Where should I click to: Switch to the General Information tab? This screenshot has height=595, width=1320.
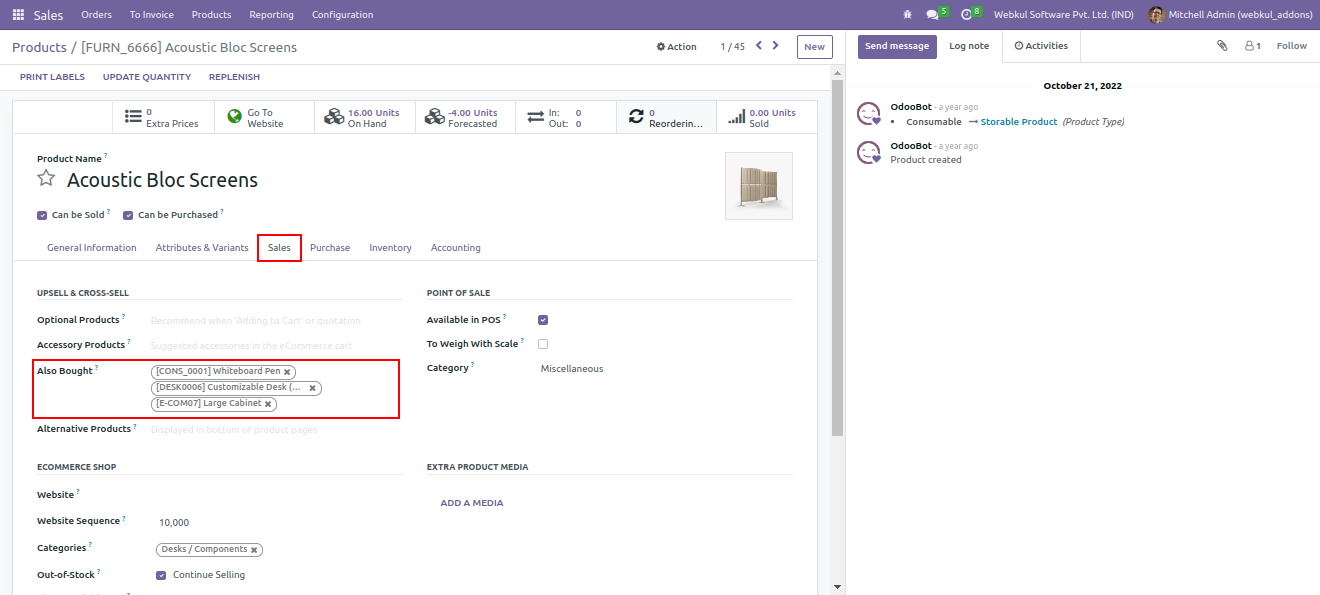92,248
